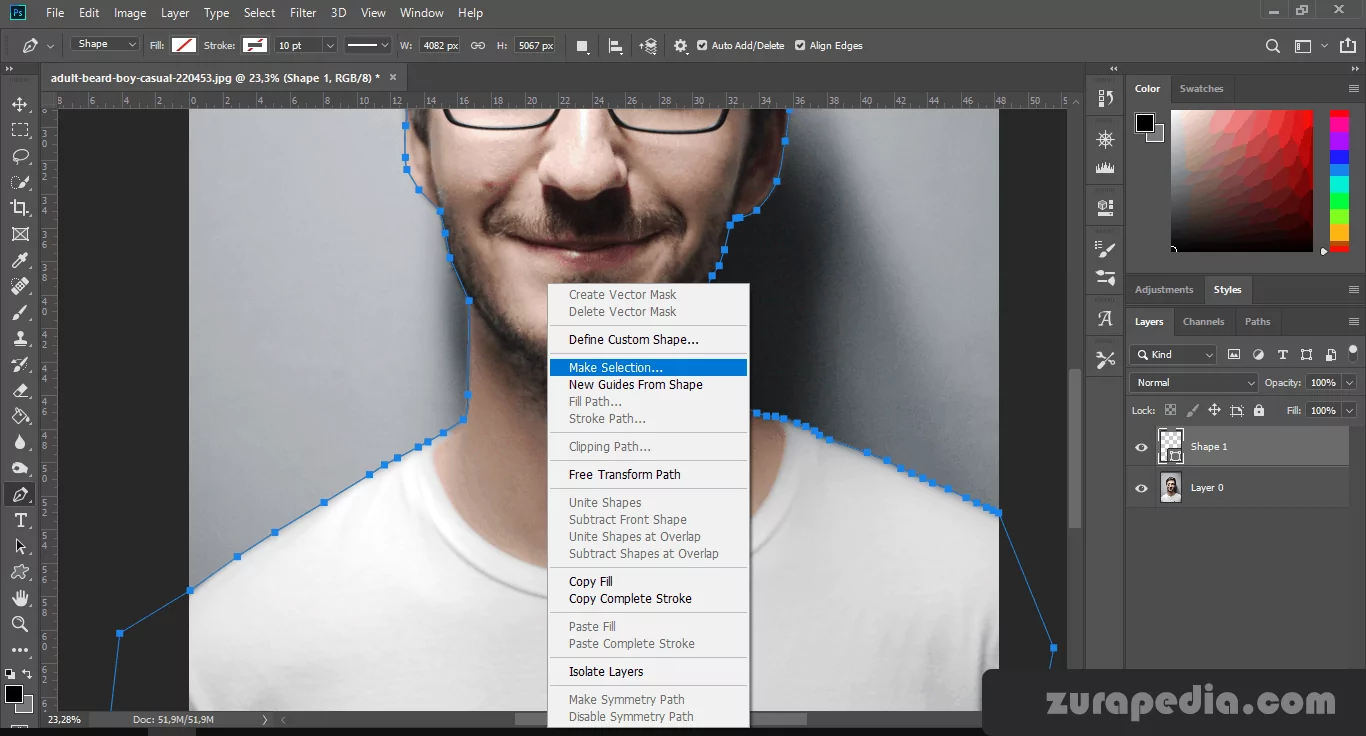The width and height of the screenshot is (1366, 736).
Task: Open the path operations gear settings
Action: pos(681,46)
